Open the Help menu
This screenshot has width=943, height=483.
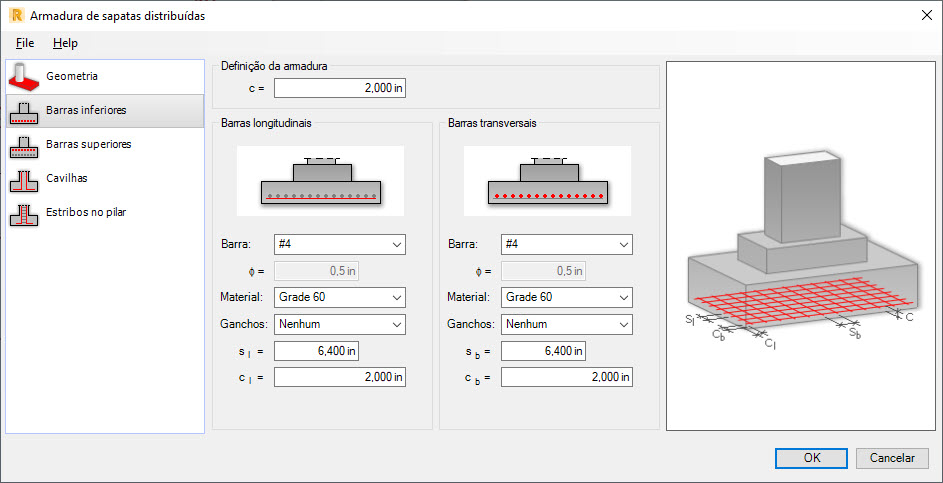click(66, 43)
